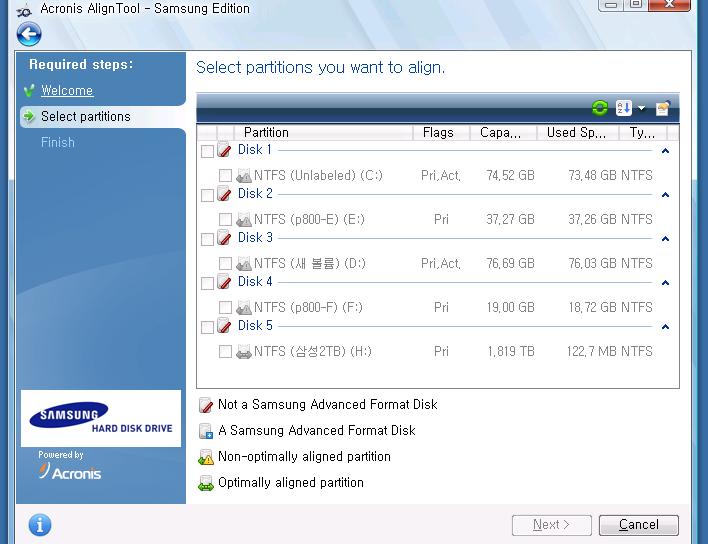Screen dimensions: 708x544
Task: Click the green refresh icon in toolbar
Action: coord(600,109)
